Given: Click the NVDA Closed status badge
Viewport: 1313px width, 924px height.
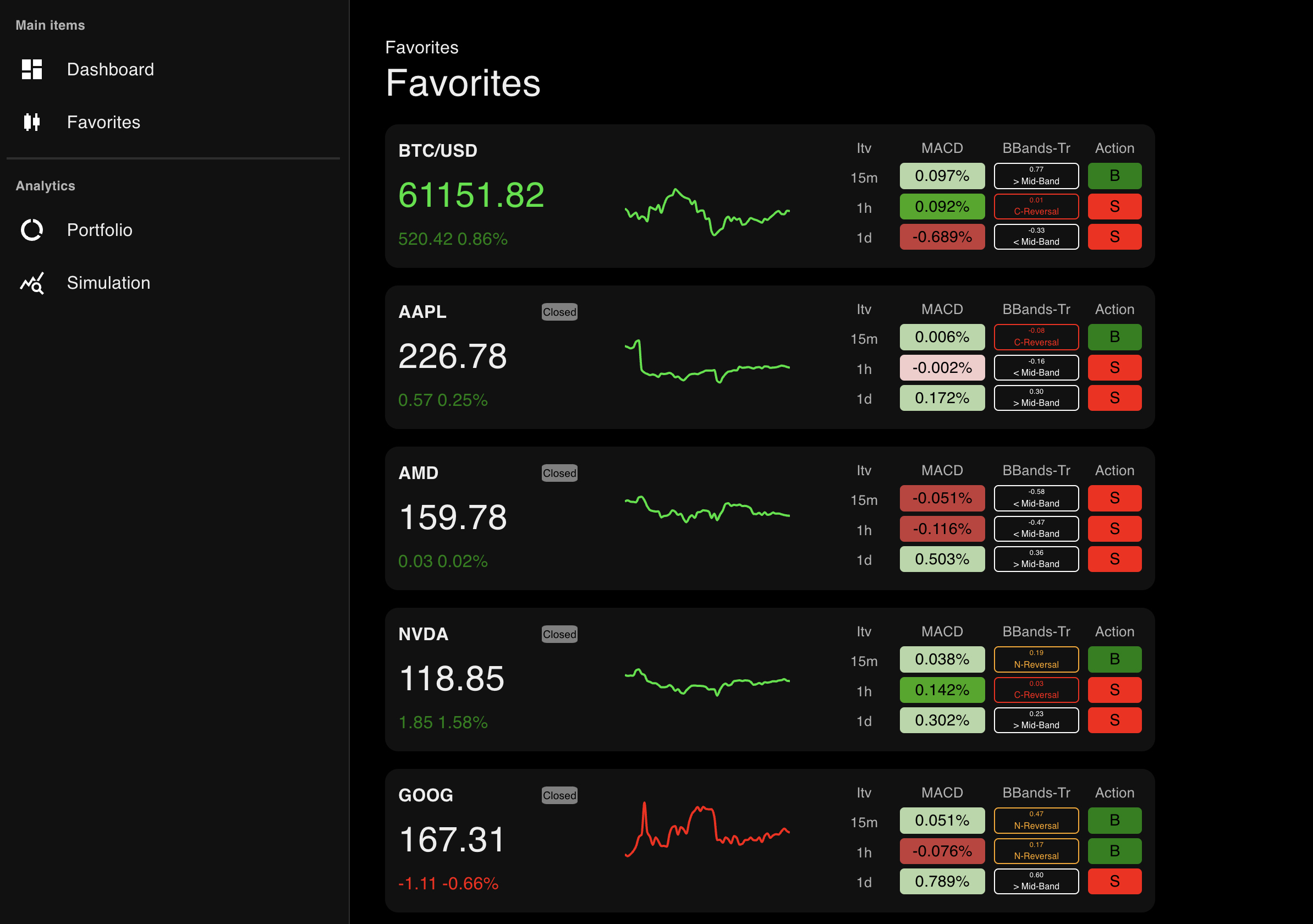Looking at the screenshot, I should [559, 634].
